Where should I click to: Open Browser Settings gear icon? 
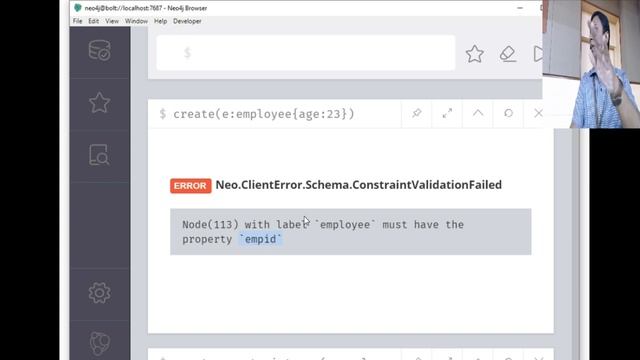coord(100,293)
